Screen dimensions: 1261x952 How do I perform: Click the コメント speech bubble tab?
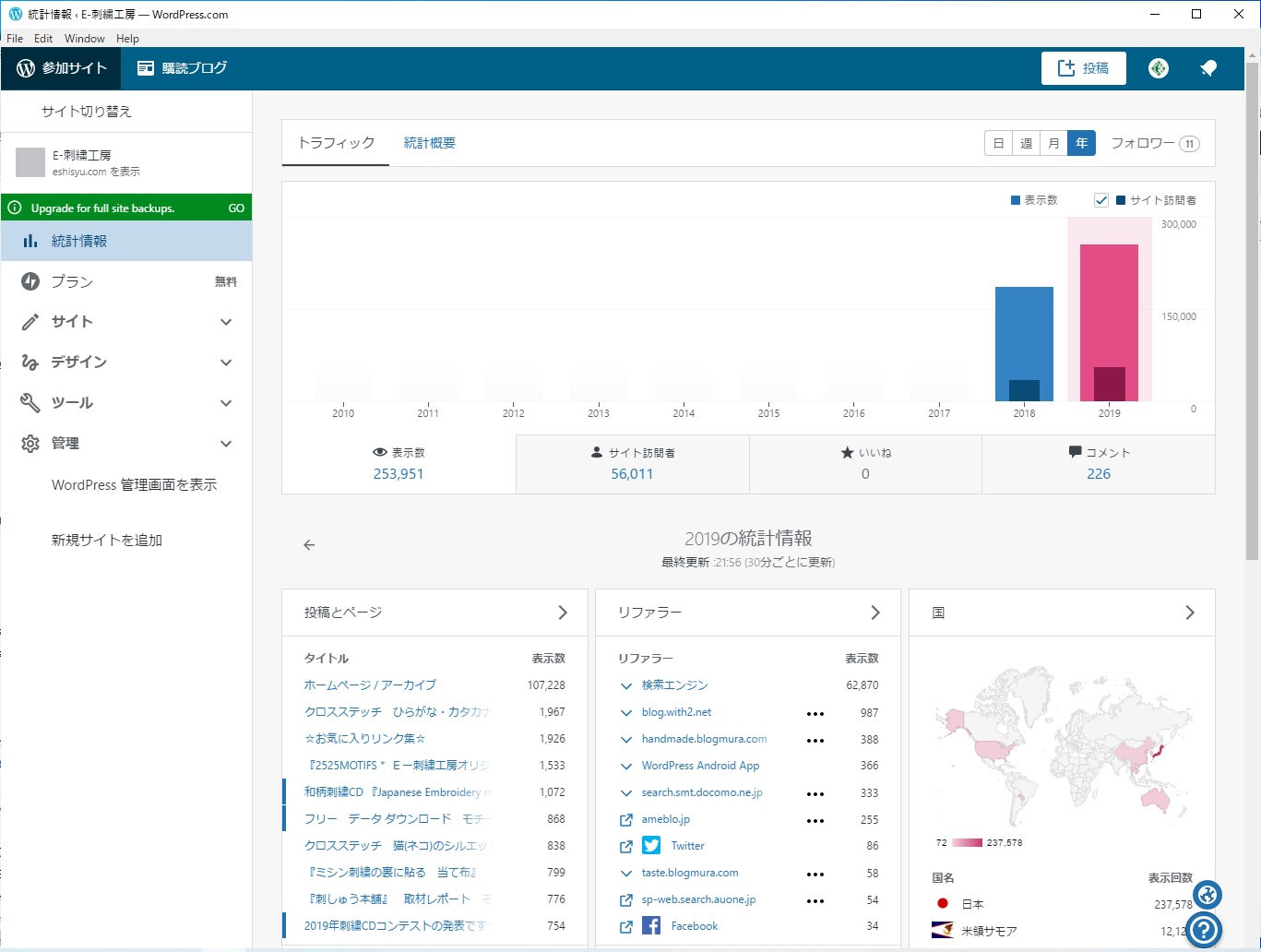pyautogui.click(x=1099, y=464)
